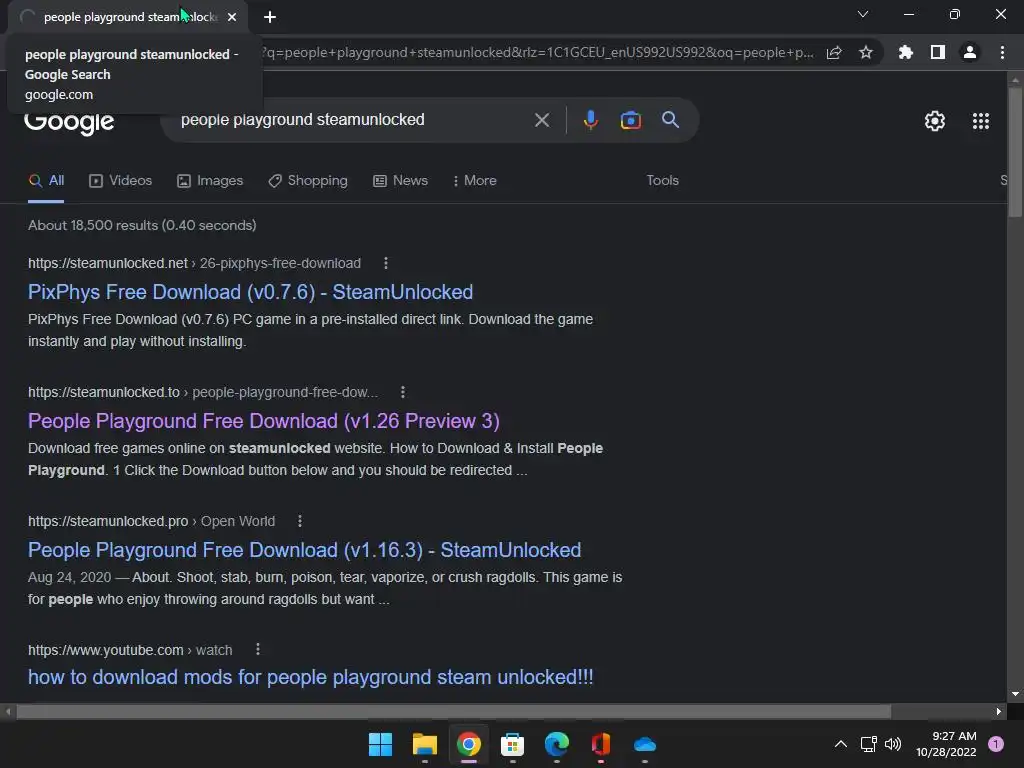Click the About 18,500 results text
This screenshot has width=1024, height=768.
coord(142,225)
